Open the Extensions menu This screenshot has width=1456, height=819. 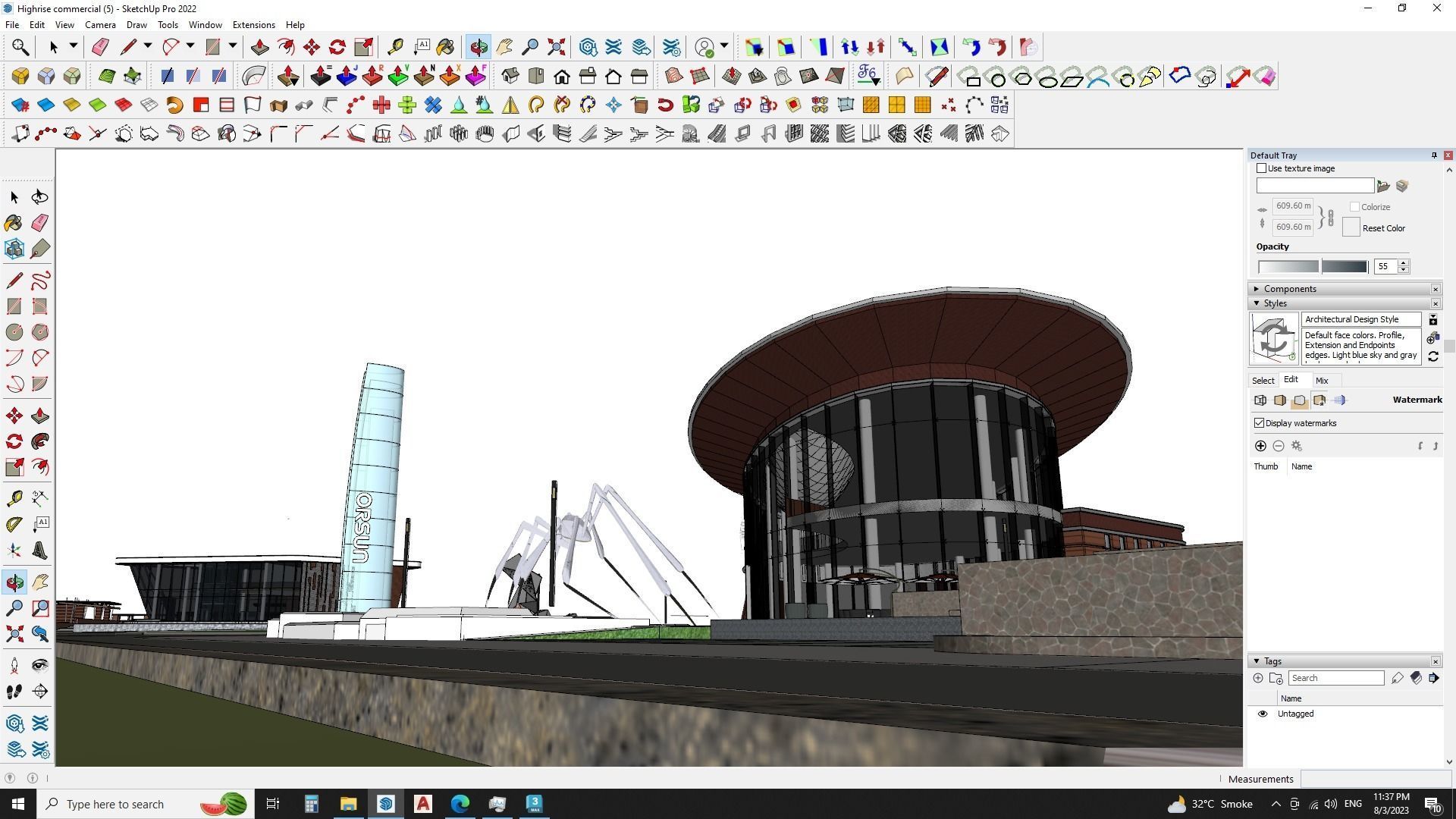coord(253,25)
